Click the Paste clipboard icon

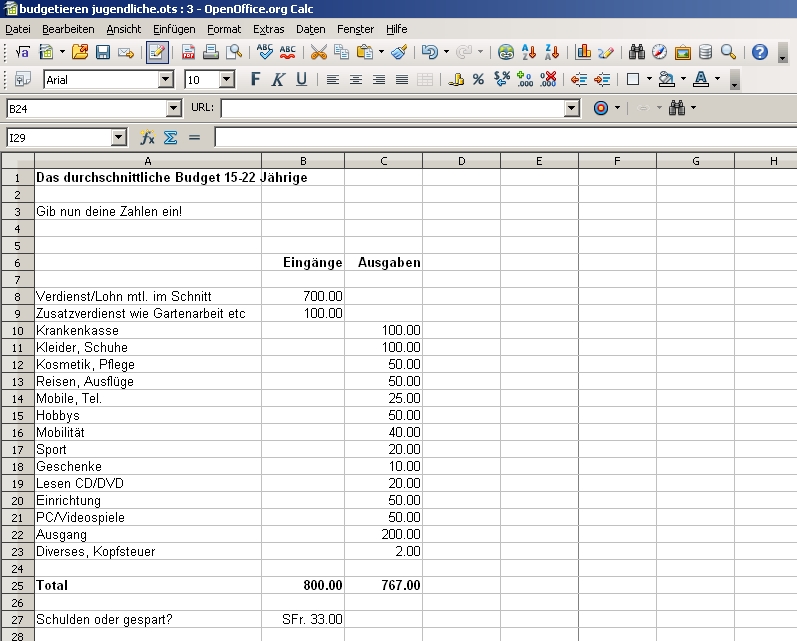tap(364, 52)
